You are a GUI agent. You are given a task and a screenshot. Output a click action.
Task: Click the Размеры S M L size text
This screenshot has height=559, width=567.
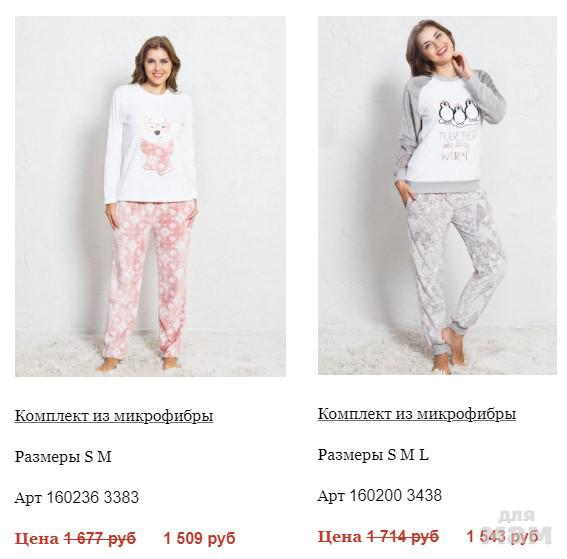coord(373,455)
